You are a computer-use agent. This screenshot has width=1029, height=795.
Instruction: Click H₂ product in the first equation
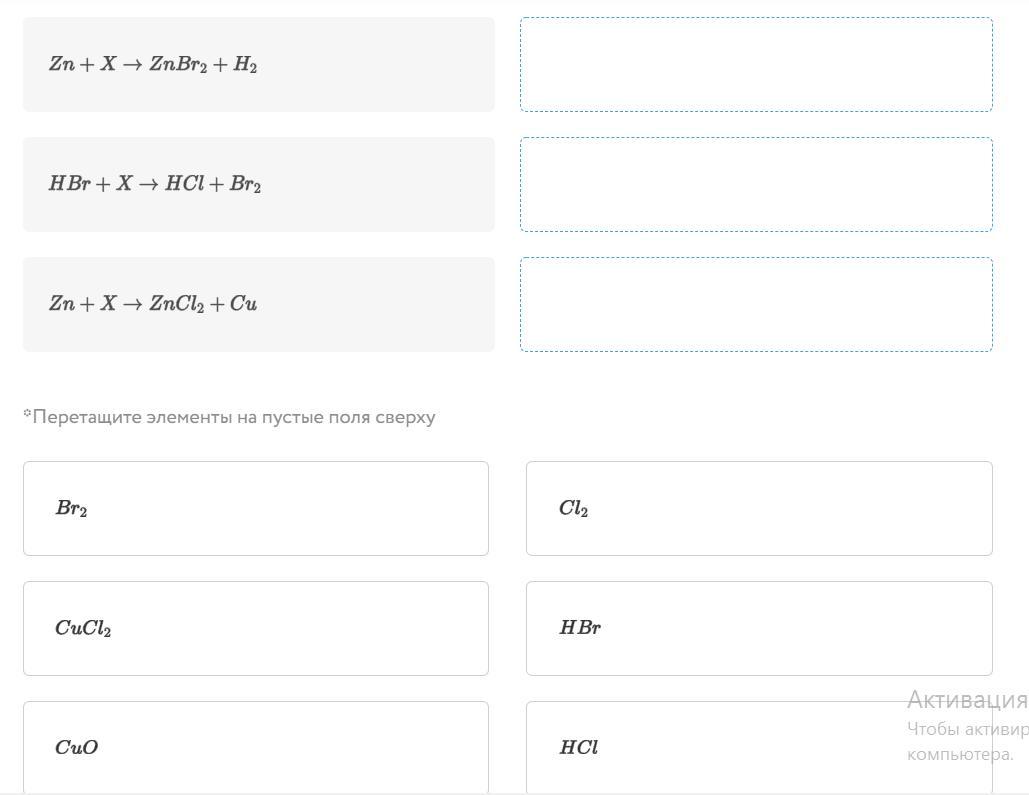pyautogui.click(x=245, y=65)
